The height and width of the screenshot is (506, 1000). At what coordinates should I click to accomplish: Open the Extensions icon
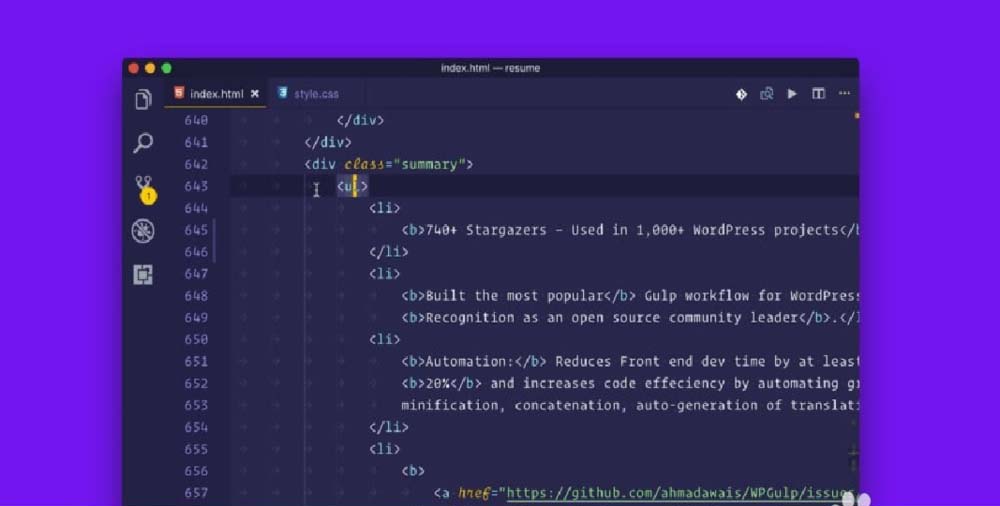[143, 274]
